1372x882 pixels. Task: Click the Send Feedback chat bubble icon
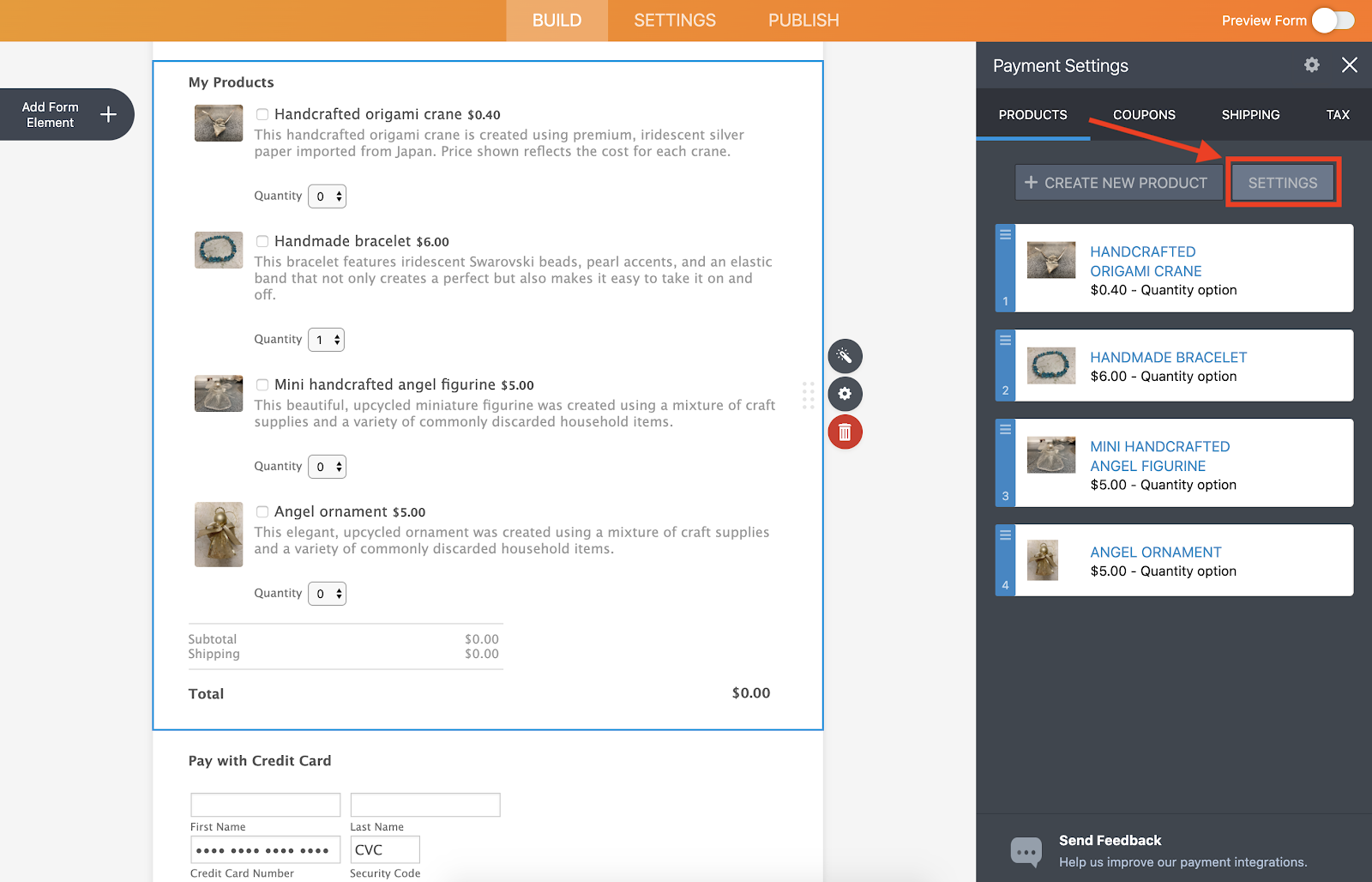tap(1026, 851)
